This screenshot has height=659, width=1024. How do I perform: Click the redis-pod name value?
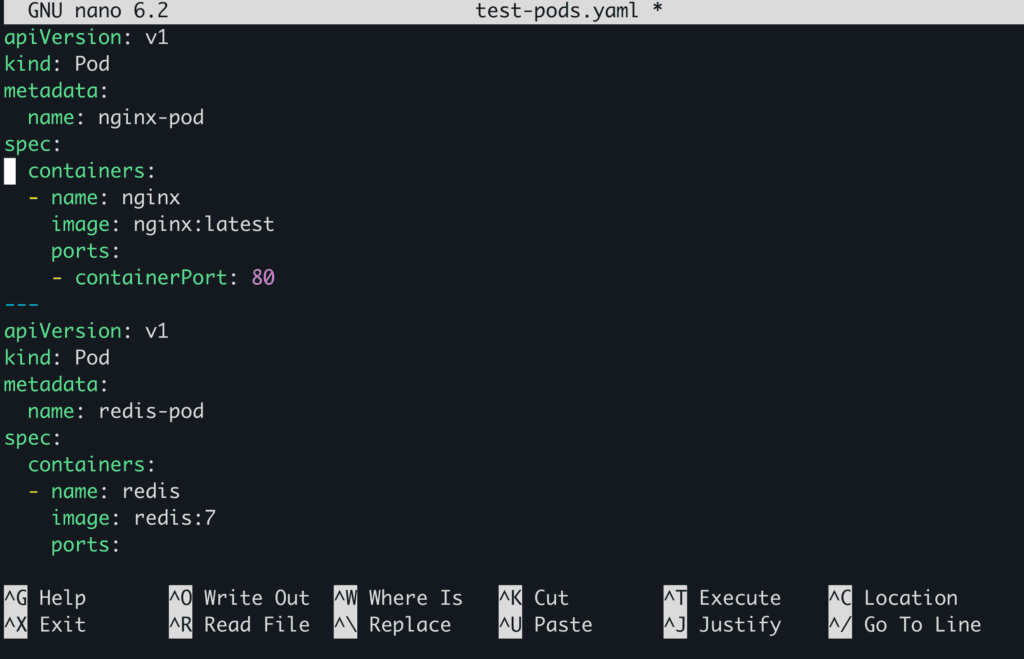click(x=150, y=411)
